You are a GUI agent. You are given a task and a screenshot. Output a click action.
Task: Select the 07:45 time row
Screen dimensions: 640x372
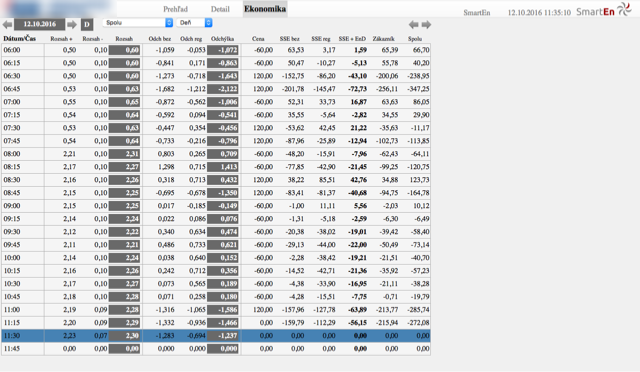point(216,141)
